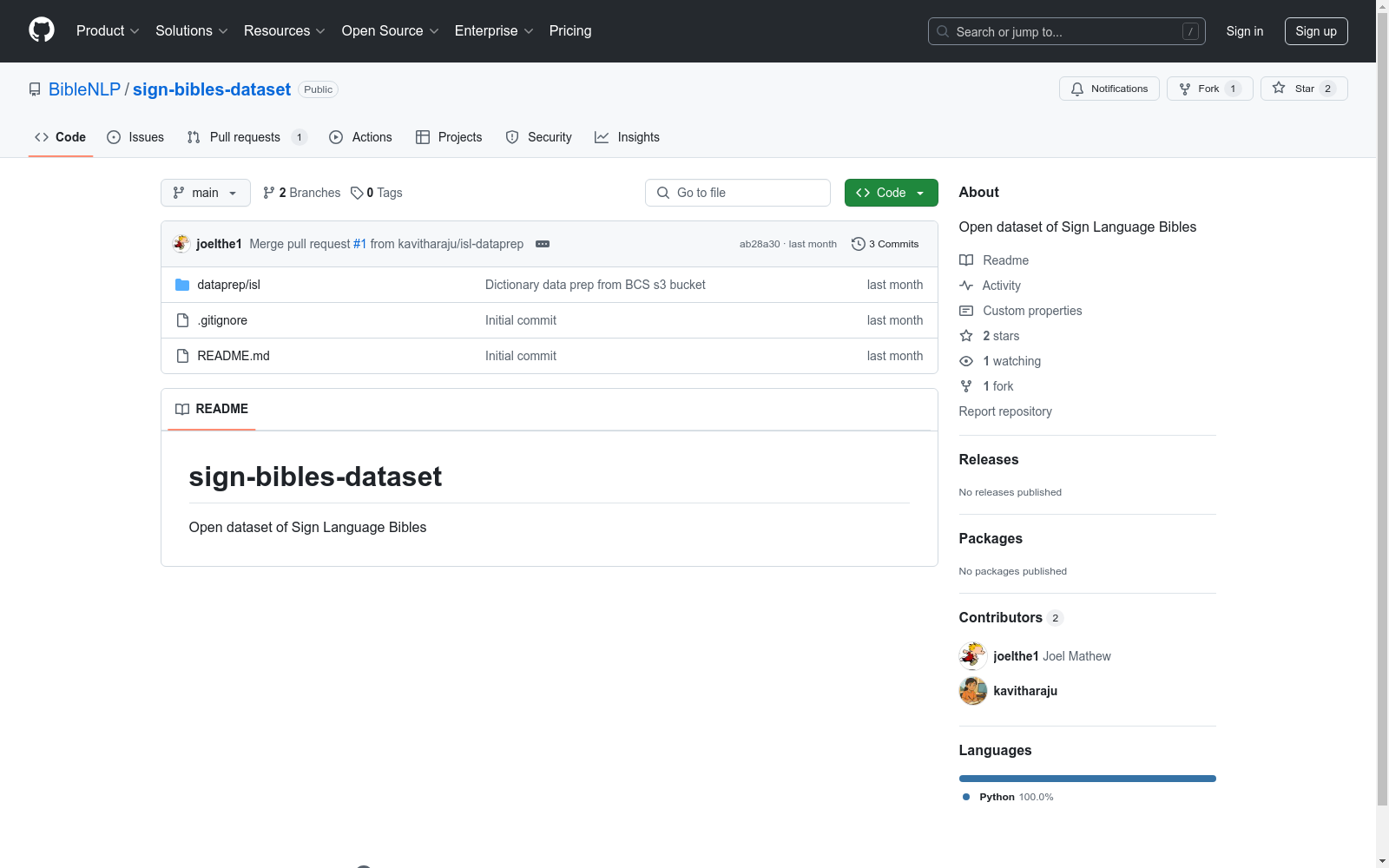Click Report repository
1389x868 pixels.
tap(1005, 411)
